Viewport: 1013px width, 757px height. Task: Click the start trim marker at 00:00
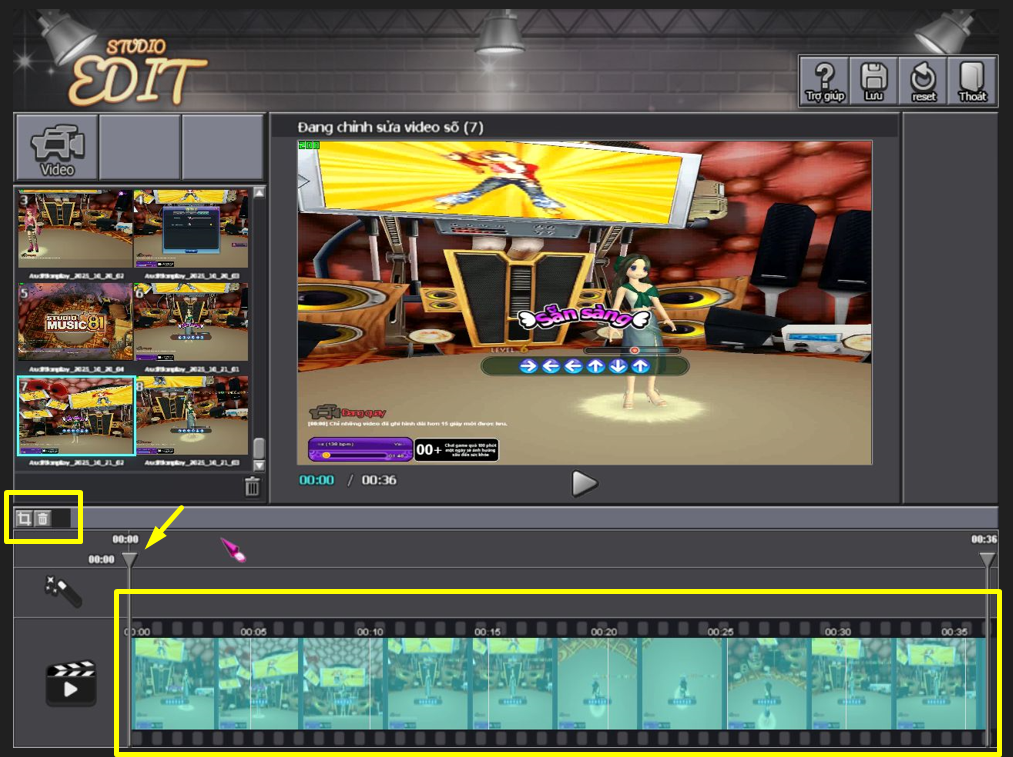(x=130, y=560)
